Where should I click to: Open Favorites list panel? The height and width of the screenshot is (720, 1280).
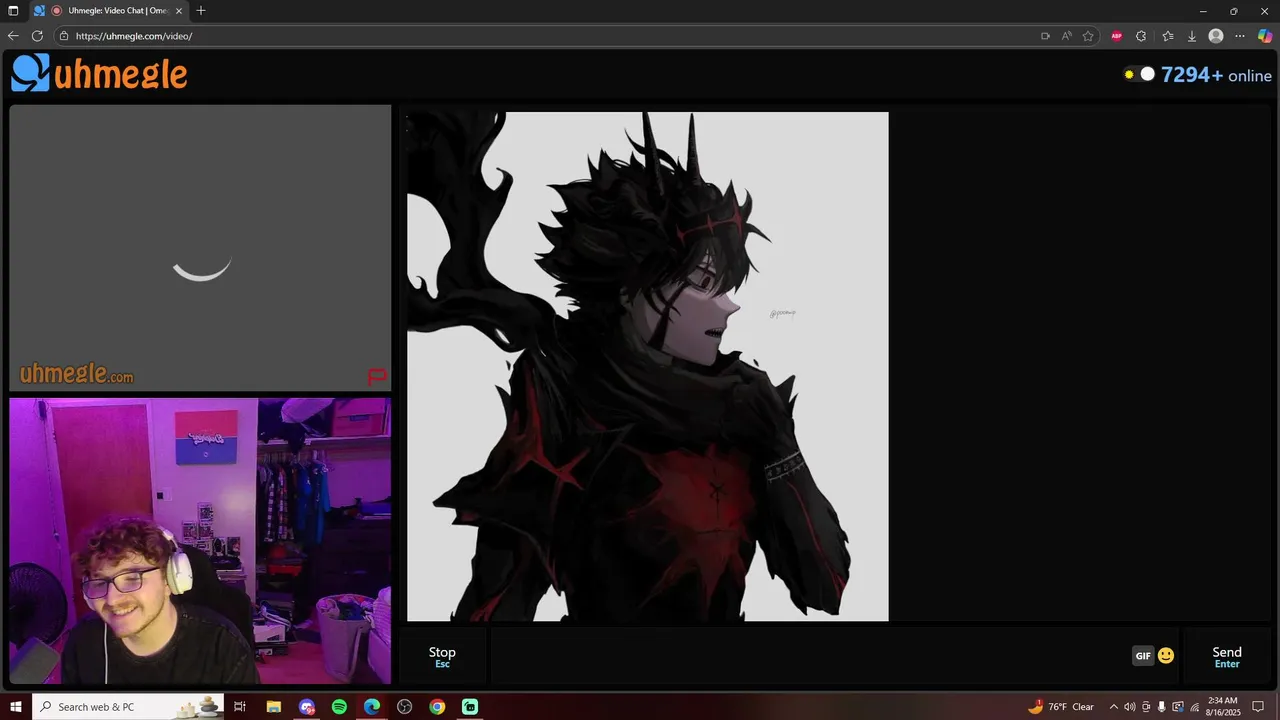(x=1167, y=36)
